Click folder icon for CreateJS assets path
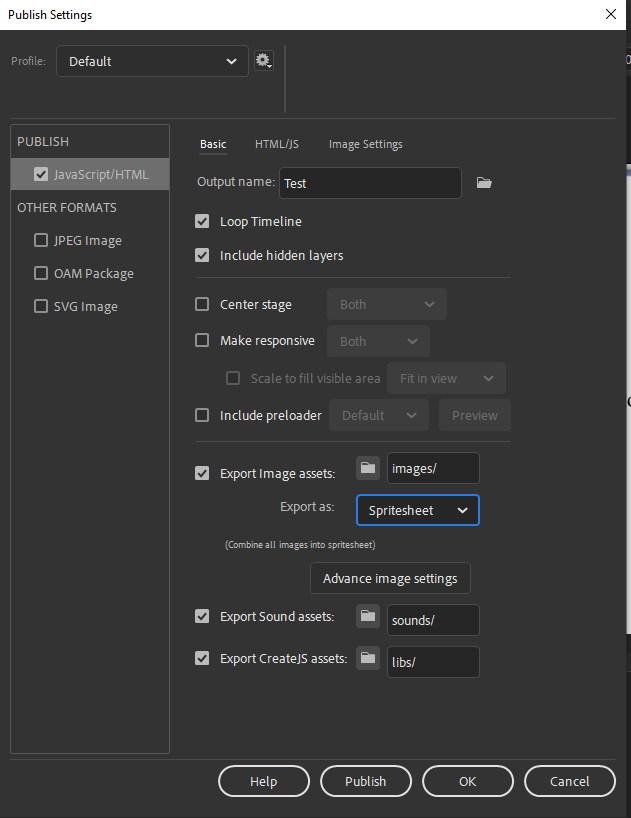Viewport: 631px width, 818px height. pyautogui.click(x=368, y=658)
